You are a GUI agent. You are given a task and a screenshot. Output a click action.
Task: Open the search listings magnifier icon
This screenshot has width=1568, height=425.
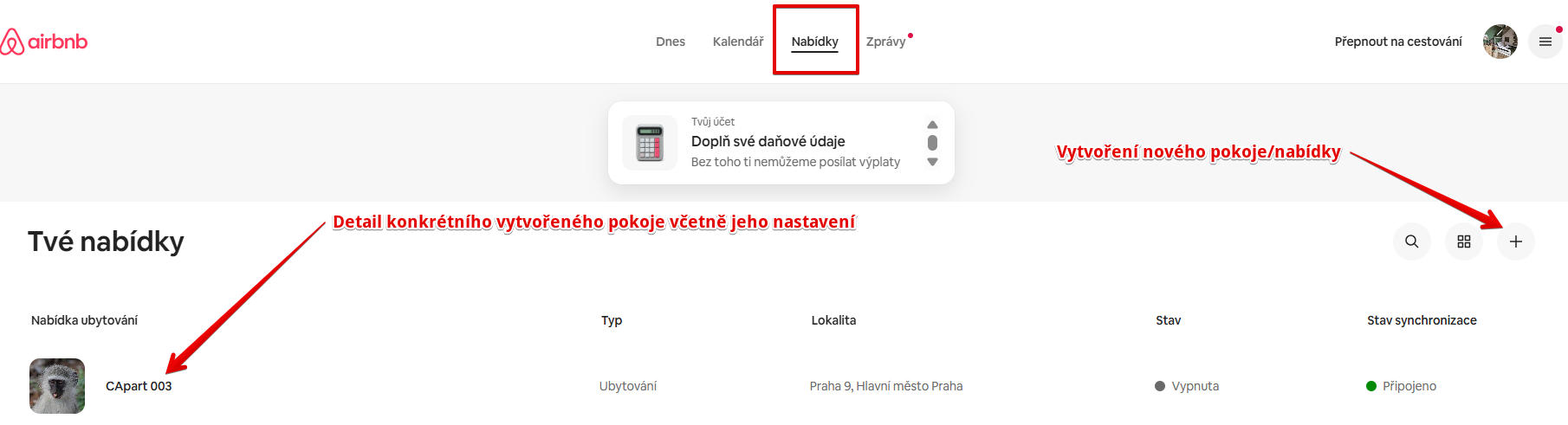coord(1412,241)
